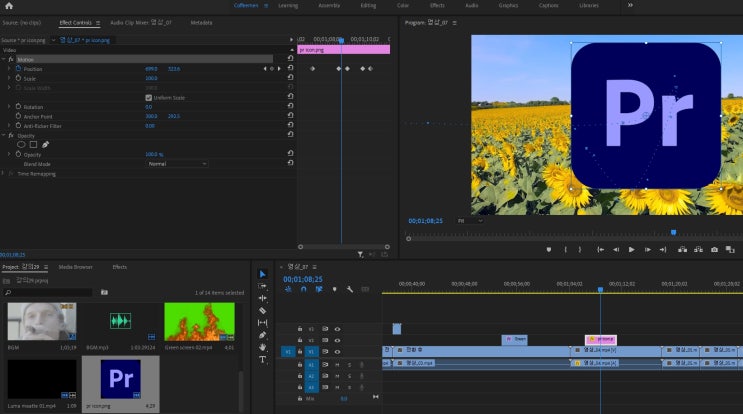Image resolution: width=743 pixels, height=414 pixels.
Task: Toggle the Motion fx effect
Action: [x=11, y=59]
